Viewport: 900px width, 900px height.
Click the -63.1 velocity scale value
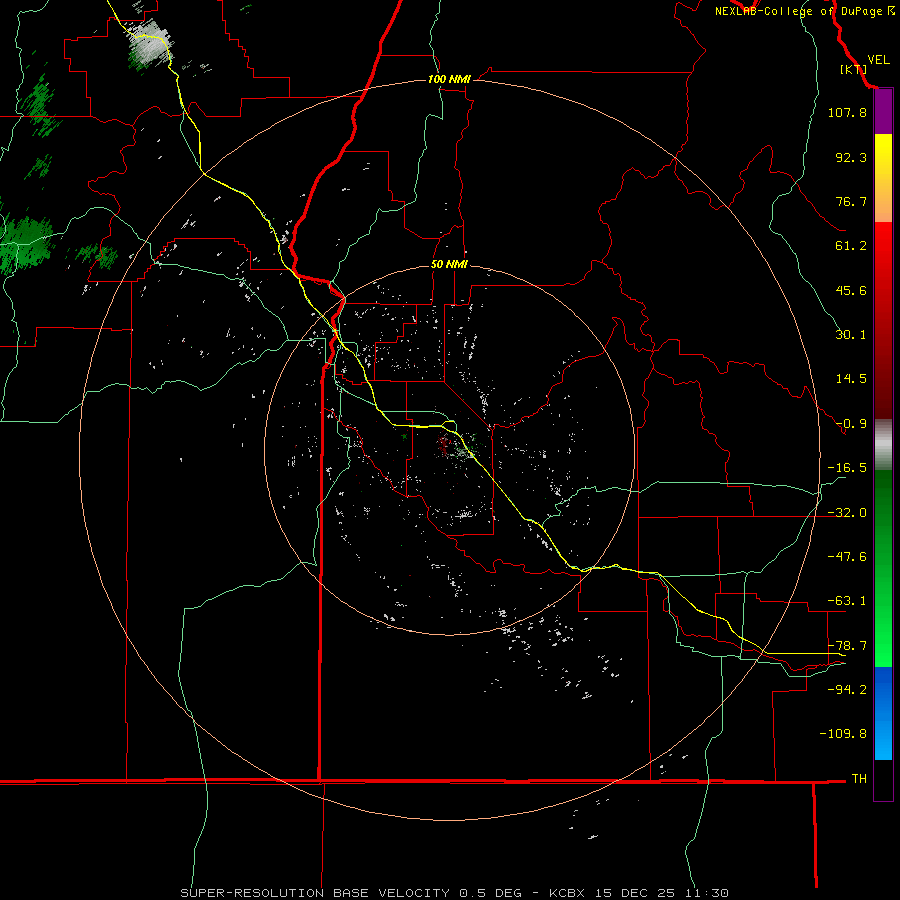[847, 601]
